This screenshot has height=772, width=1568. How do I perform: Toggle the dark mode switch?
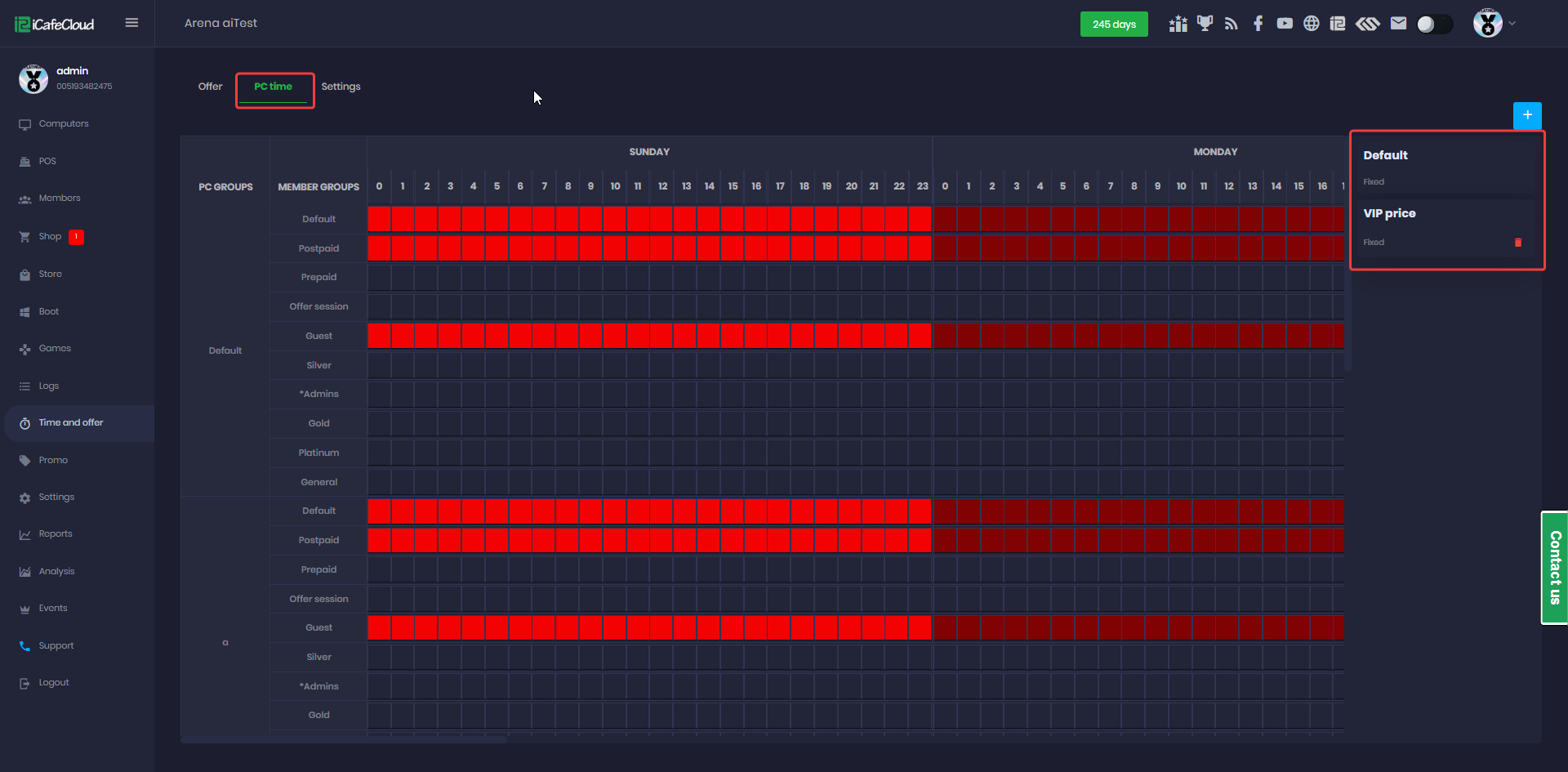1434,25
